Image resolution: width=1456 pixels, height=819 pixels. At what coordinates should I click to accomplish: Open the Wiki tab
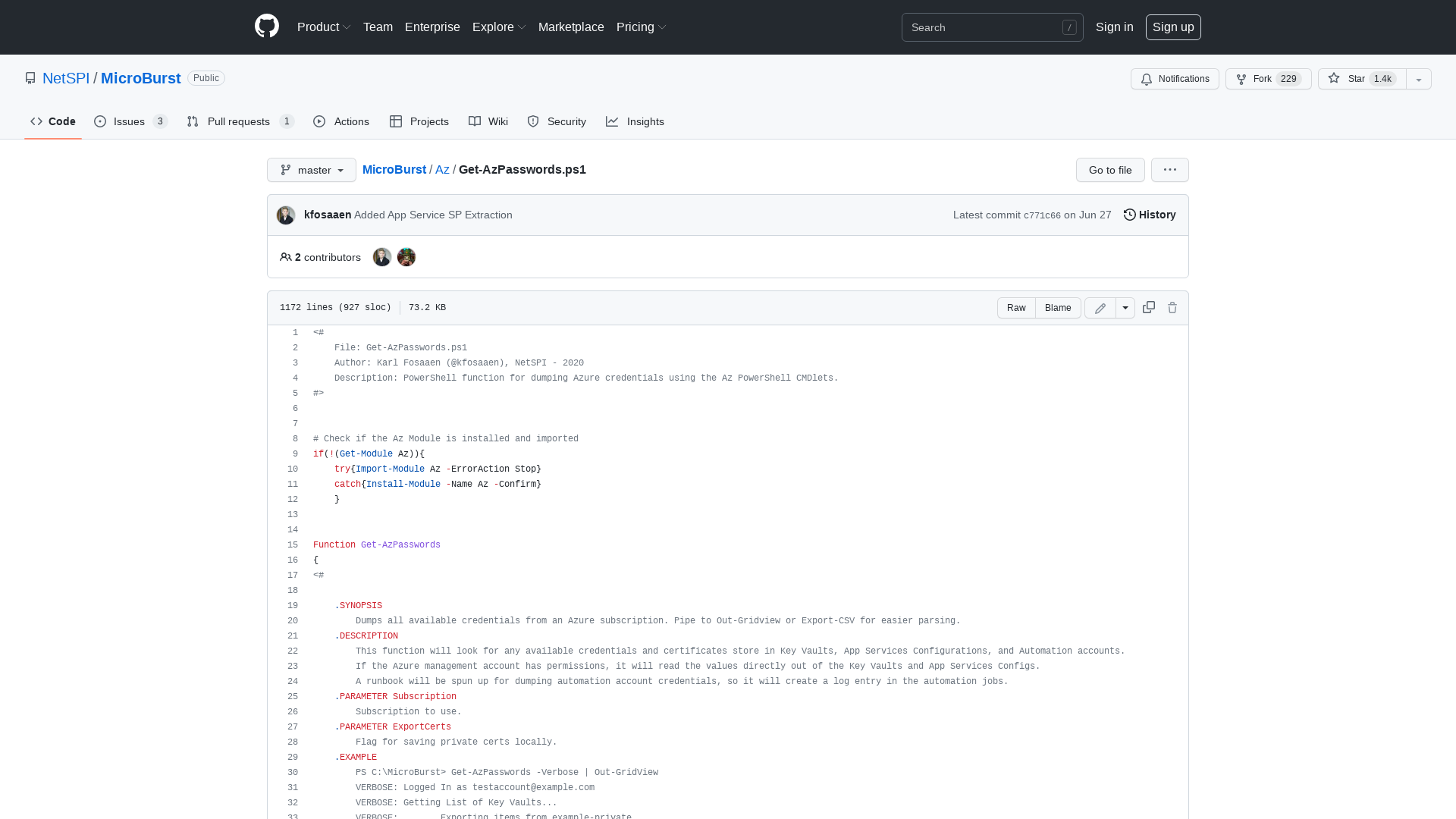pos(488,121)
